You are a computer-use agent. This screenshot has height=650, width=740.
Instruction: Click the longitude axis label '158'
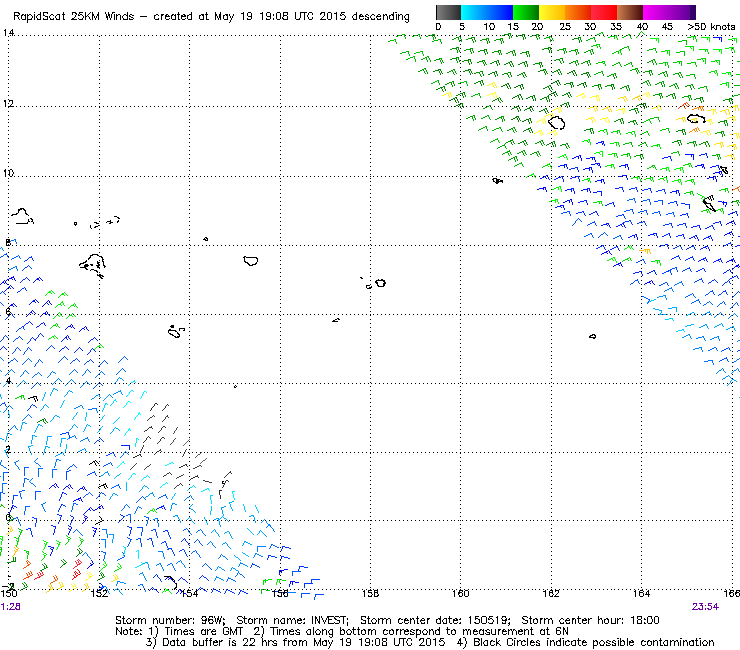(370, 593)
